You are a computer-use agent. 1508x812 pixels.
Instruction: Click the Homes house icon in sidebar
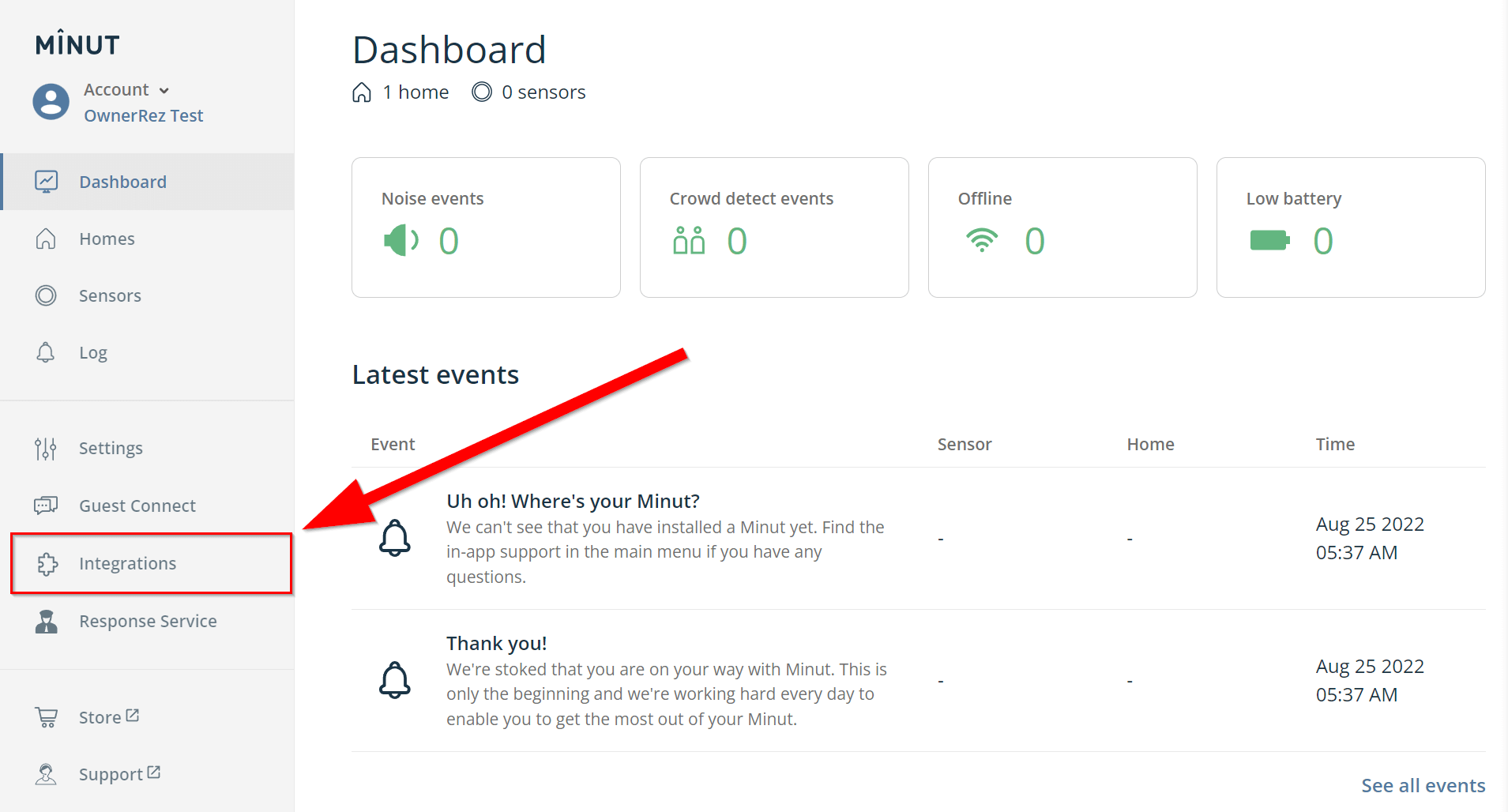[46, 239]
